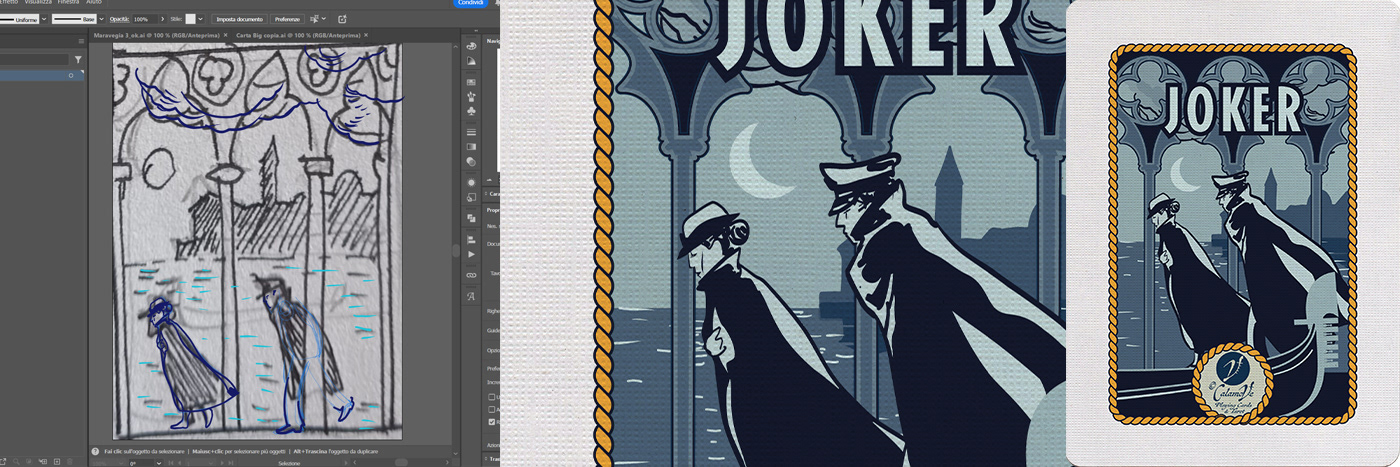Open the Layers panel stacked icon

(x=471, y=217)
